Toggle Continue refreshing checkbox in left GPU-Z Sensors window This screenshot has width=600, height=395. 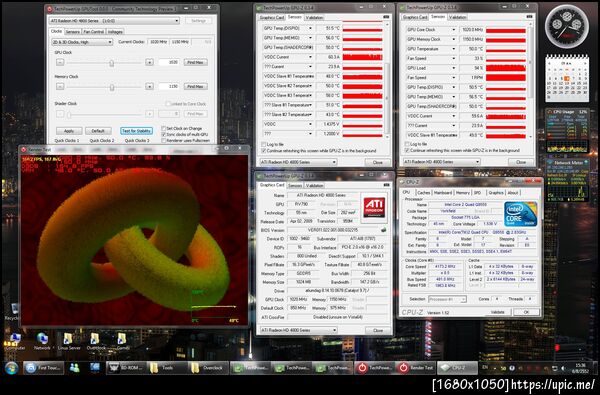coord(263,151)
